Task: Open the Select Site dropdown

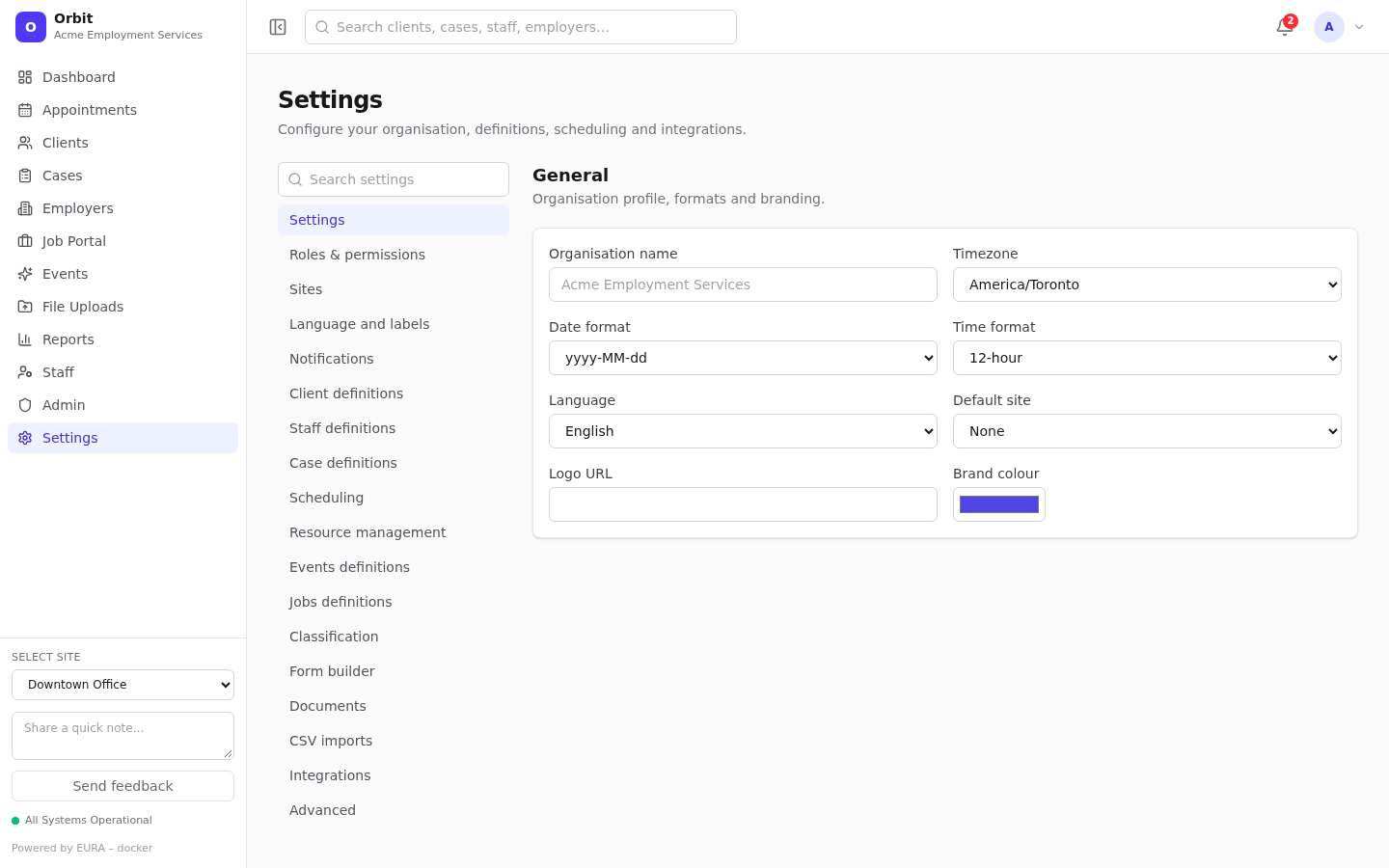Action: (123, 685)
